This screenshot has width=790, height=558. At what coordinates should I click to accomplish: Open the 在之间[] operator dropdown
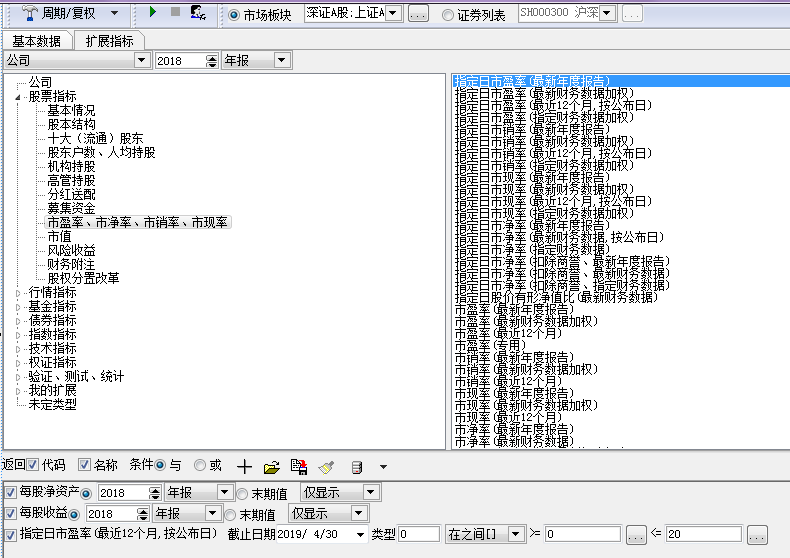pos(515,534)
